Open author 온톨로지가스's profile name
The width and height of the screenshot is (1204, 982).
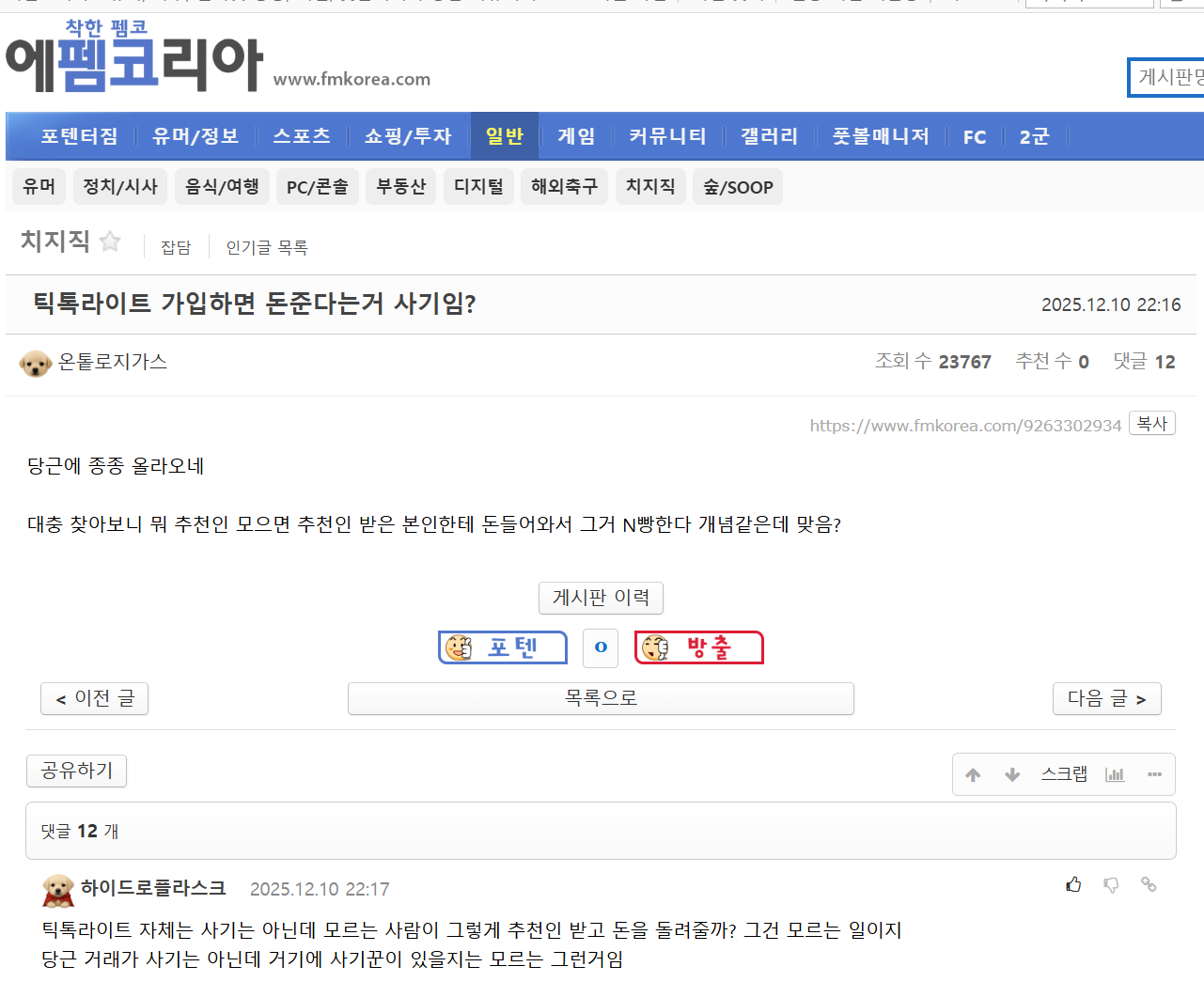coord(113,362)
